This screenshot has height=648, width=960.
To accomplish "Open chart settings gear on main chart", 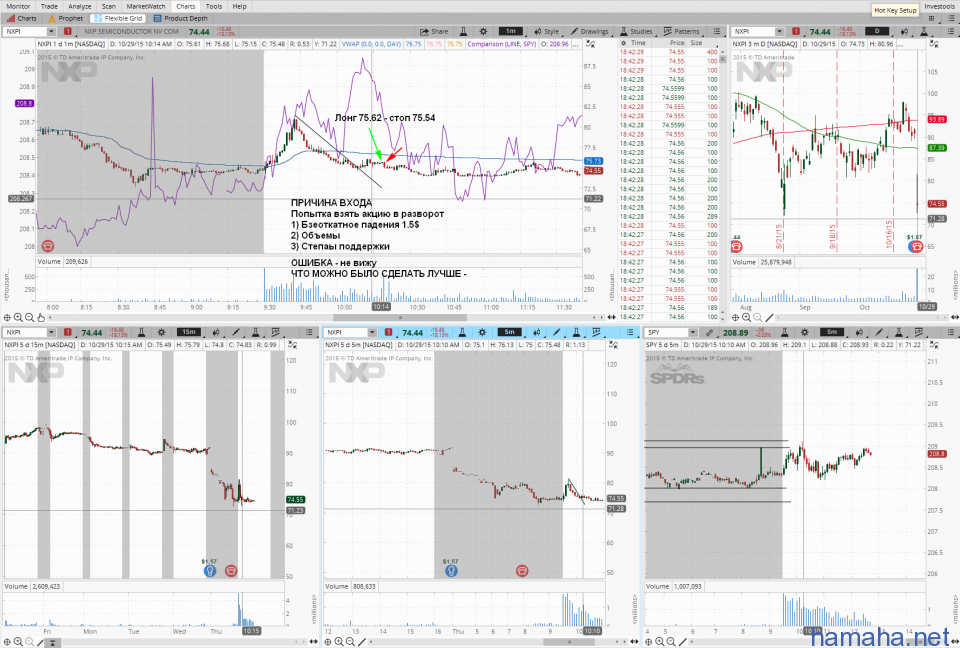I will coord(483,31).
